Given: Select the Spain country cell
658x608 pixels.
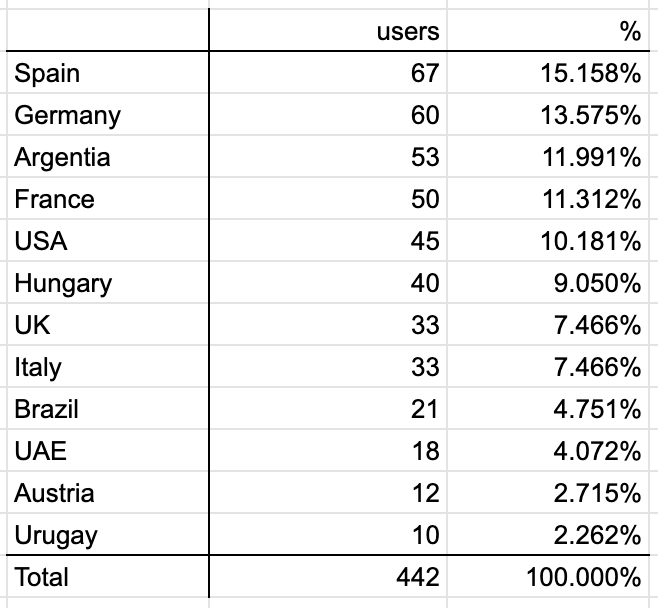Looking at the screenshot, I should pos(108,73).
